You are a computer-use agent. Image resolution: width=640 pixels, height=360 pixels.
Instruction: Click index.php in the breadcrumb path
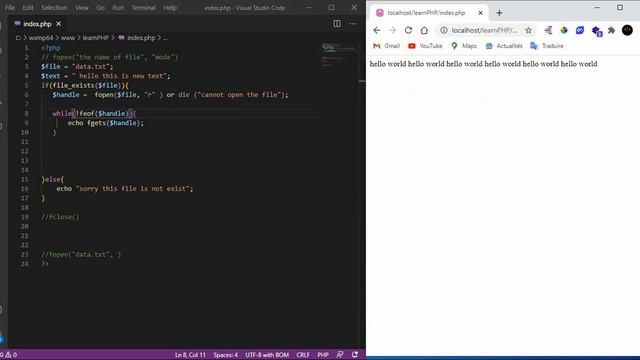[x=141, y=38]
